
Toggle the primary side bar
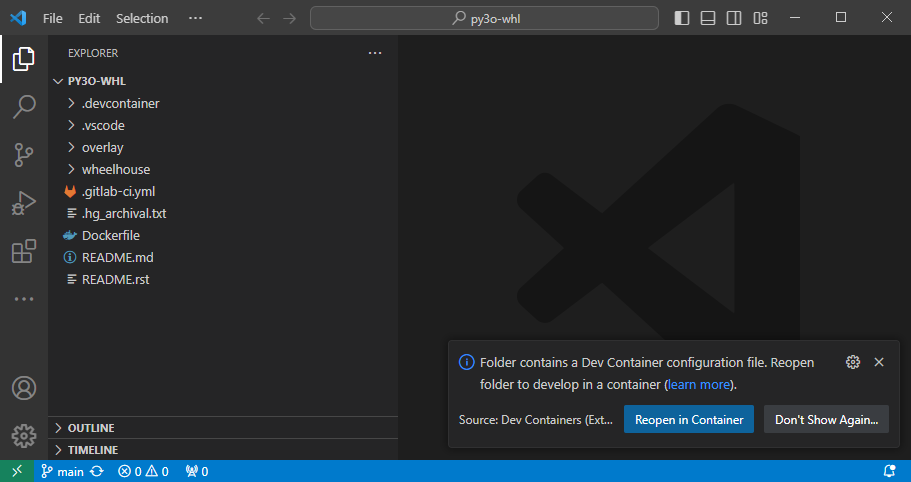coord(682,18)
